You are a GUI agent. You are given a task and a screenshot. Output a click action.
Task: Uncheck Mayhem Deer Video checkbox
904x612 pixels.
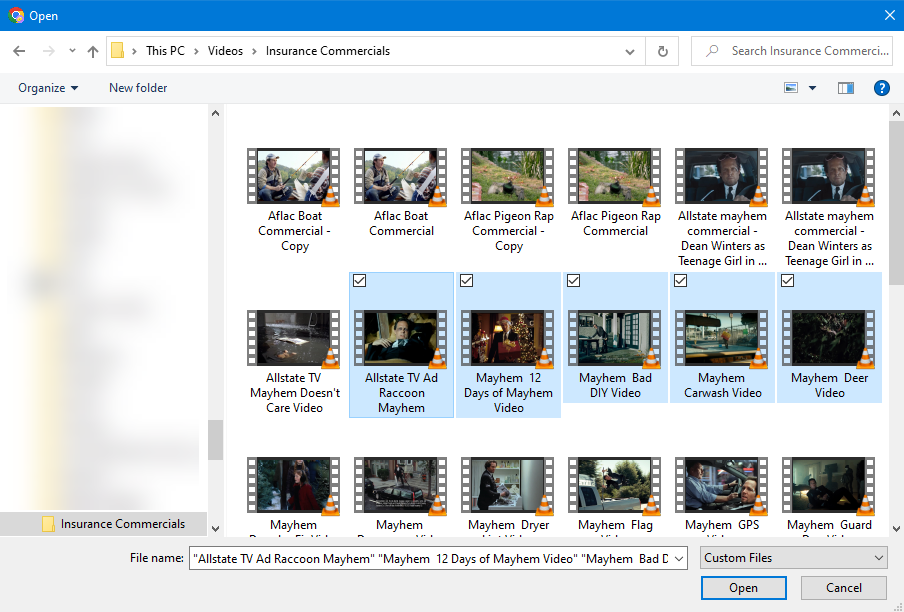(787, 281)
